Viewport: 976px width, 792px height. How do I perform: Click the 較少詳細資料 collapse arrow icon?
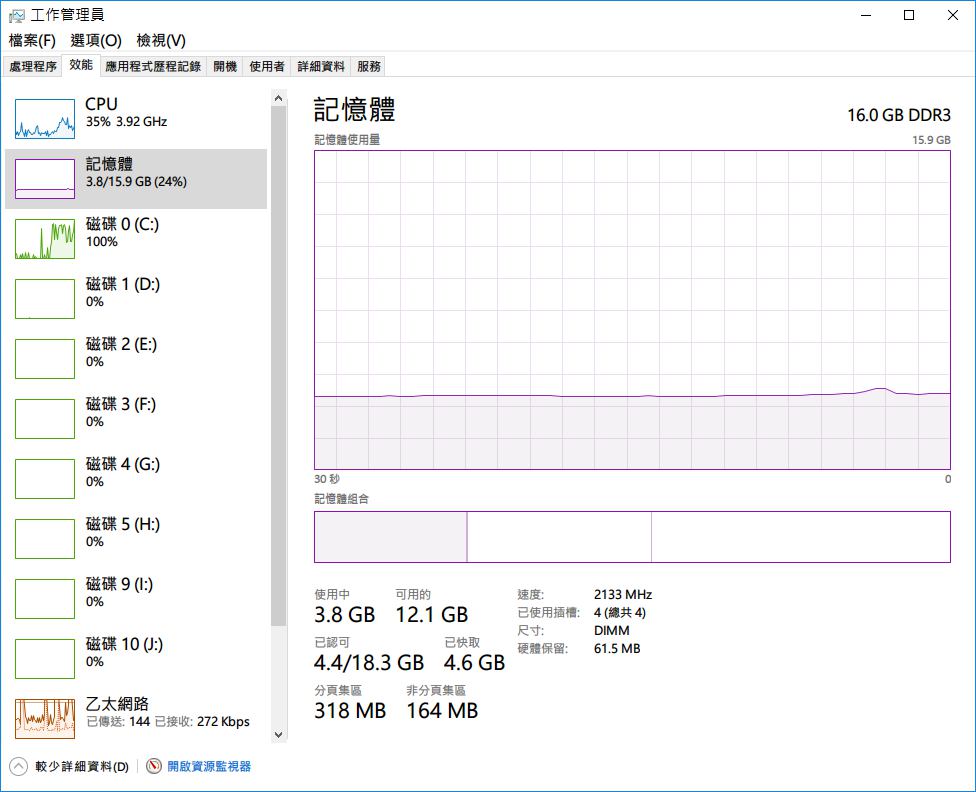coord(19,766)
